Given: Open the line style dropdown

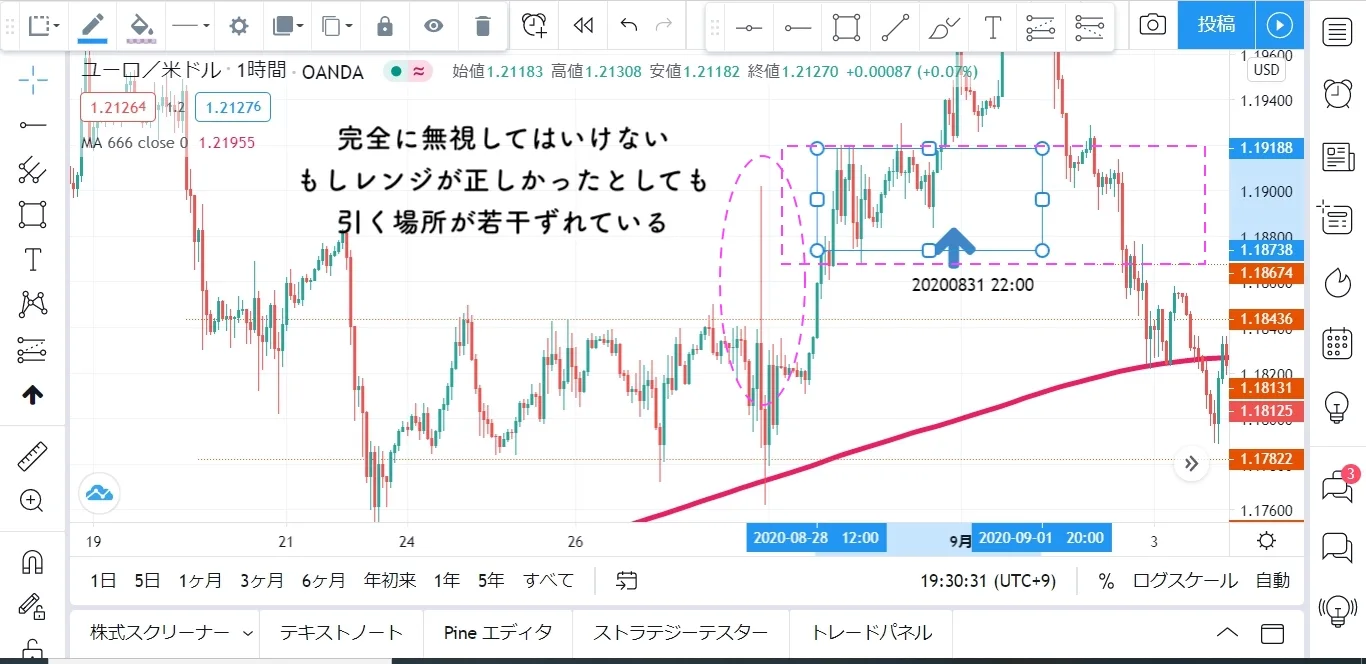Looking at the screenshot, I should [x=190, y=25].
